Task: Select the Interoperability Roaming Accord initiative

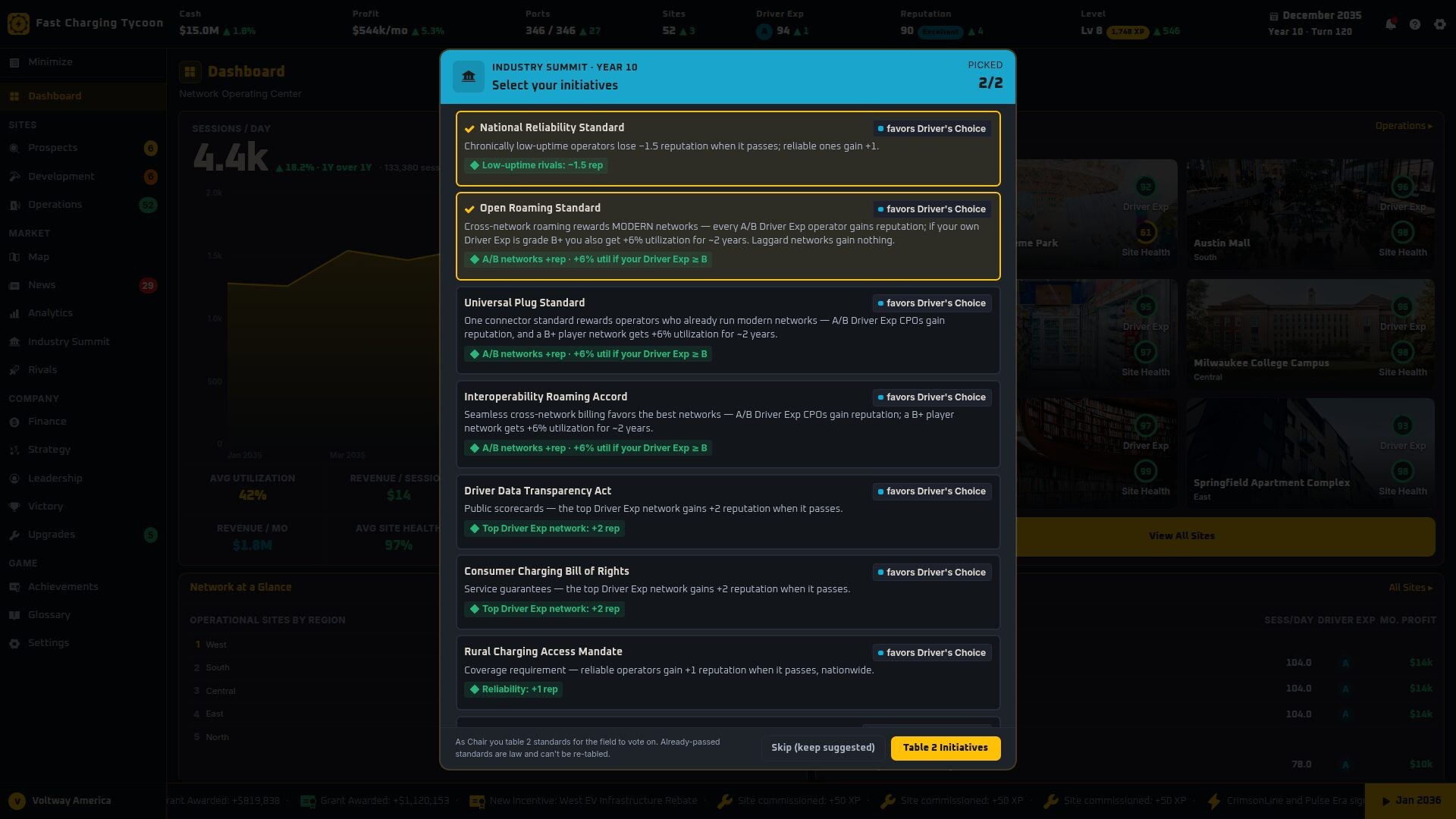Action: pyautogui.click(x=728, y=424)
